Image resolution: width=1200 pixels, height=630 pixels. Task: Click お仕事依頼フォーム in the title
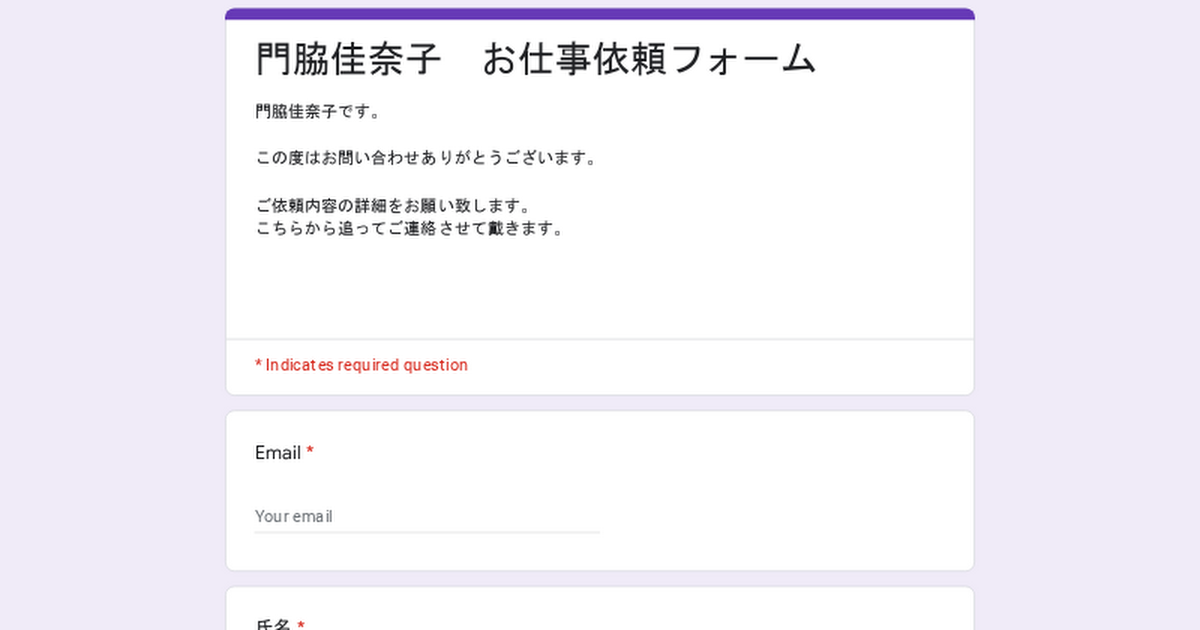tap(649, 60)
